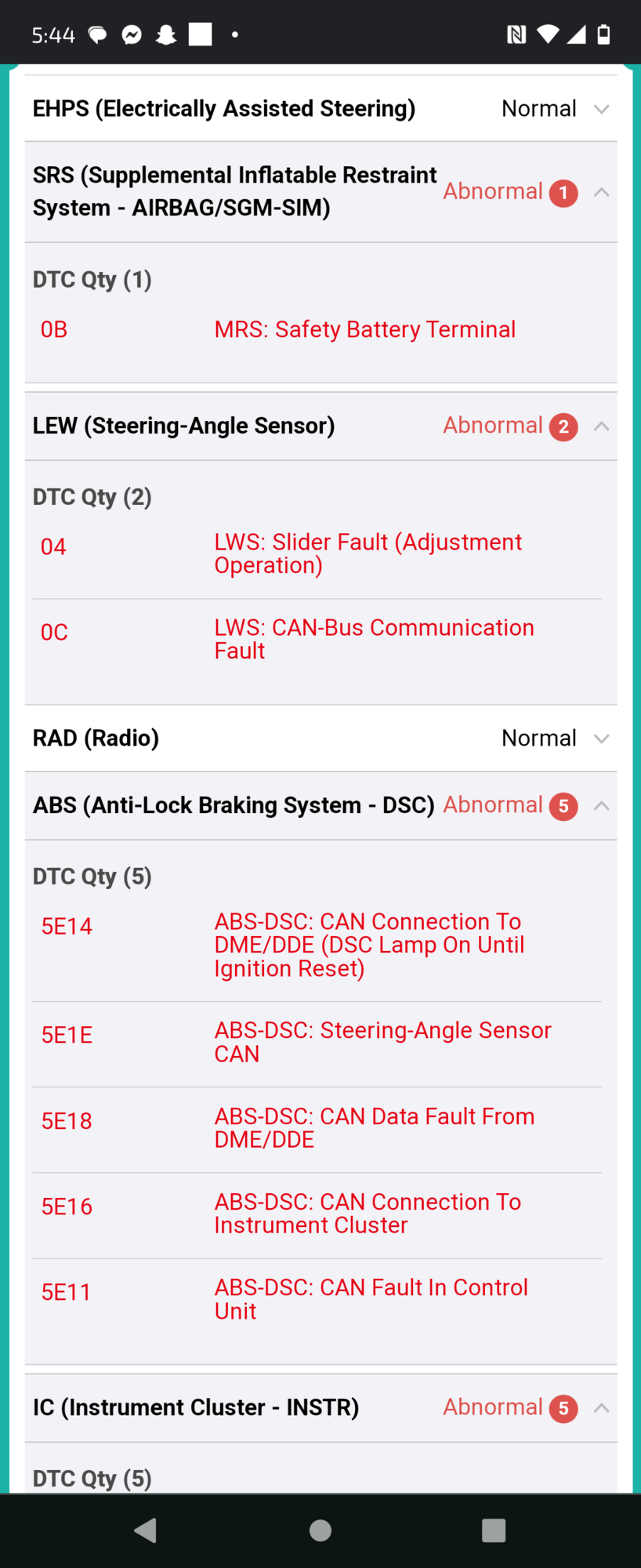Collapse the LEW Steering-Angle Sensor chevron
Screen dimensions: 641x1568
(601, 426)
